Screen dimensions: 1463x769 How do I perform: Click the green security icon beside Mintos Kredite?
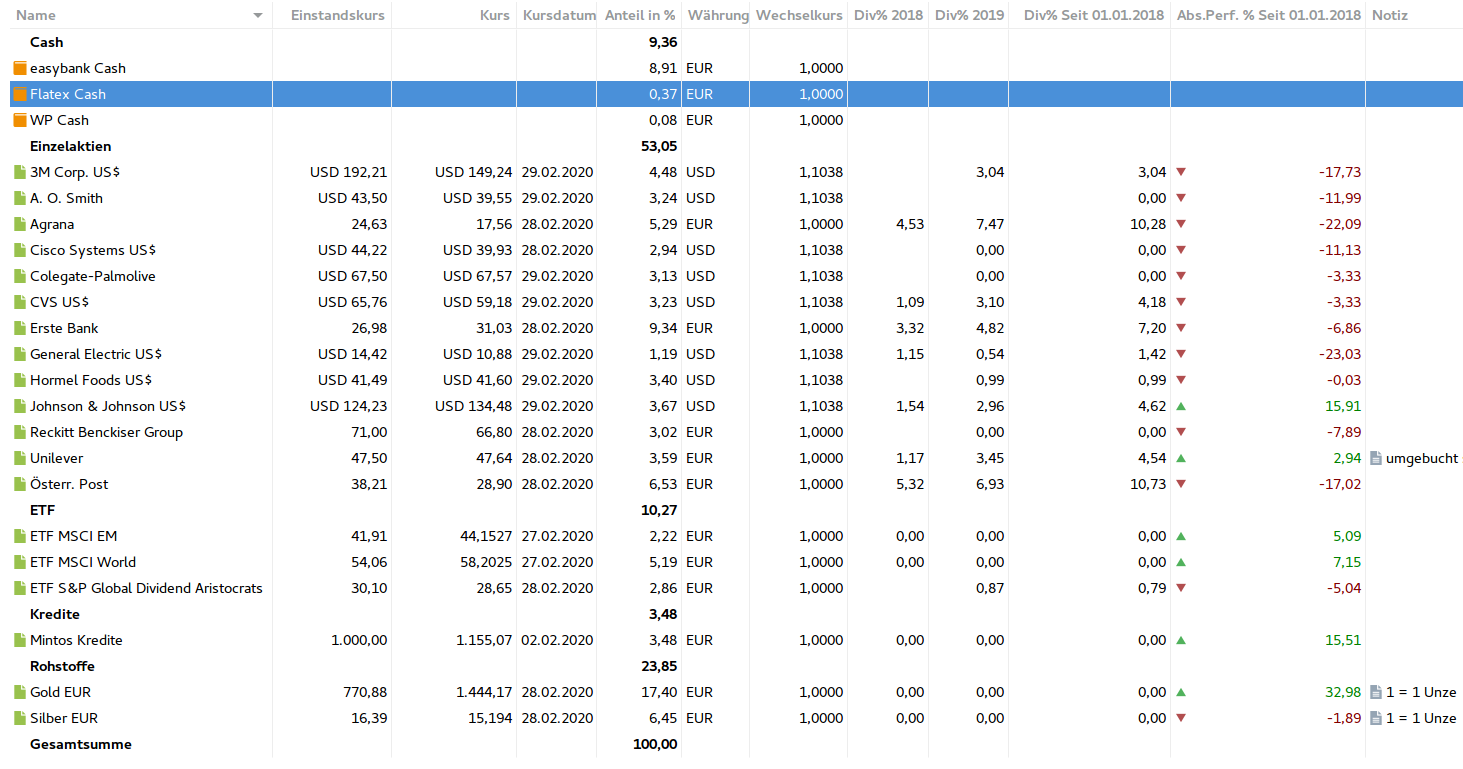click(x=20, y=640)
